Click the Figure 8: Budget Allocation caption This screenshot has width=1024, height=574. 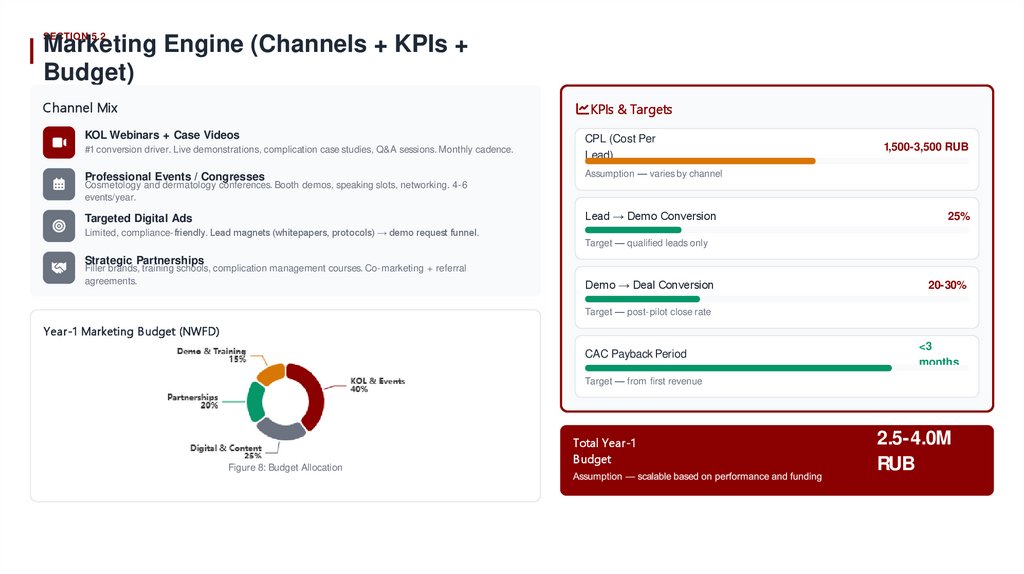285,467
